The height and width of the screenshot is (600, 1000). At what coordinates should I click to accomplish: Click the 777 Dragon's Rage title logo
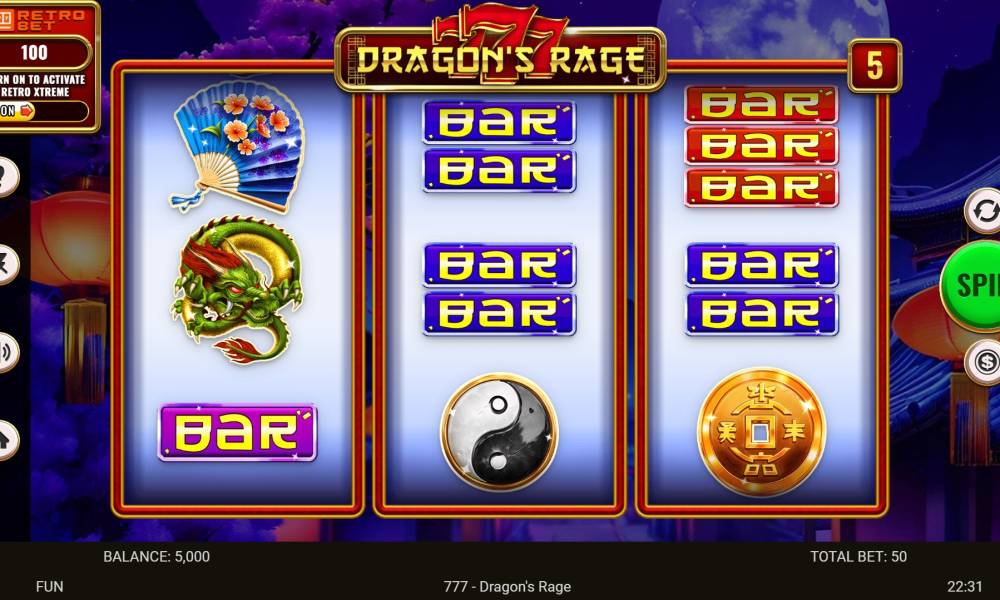(501, 50)
